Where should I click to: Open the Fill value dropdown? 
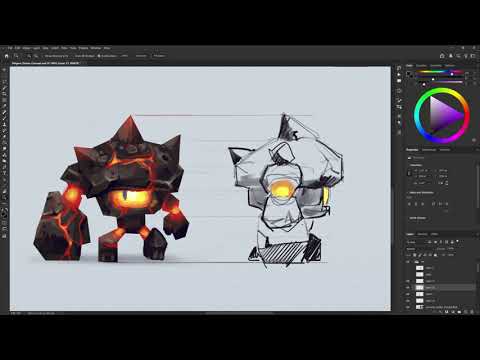tap(450, 255)
